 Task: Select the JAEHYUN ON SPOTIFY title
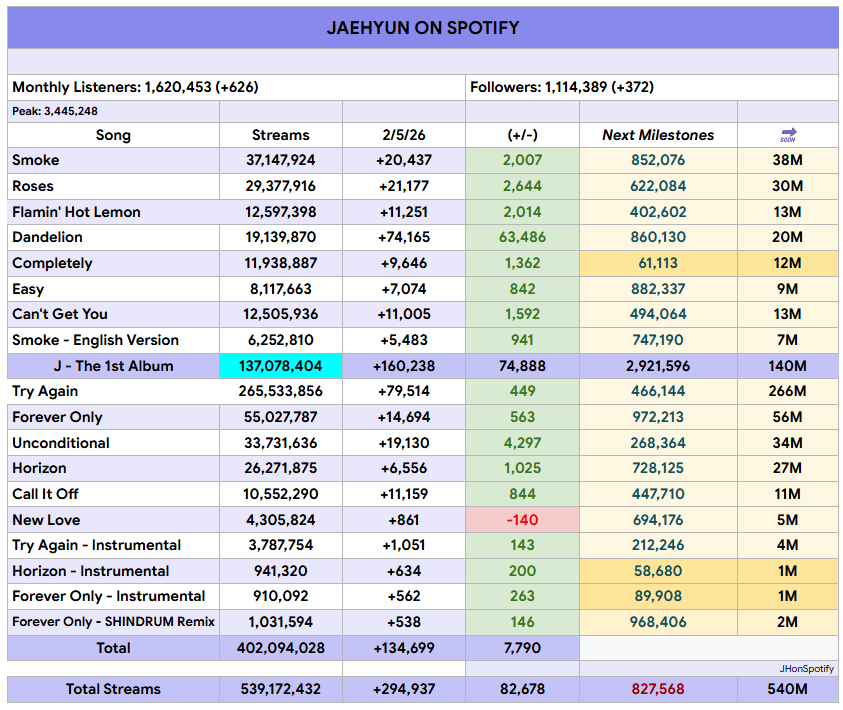pos(423,28)
